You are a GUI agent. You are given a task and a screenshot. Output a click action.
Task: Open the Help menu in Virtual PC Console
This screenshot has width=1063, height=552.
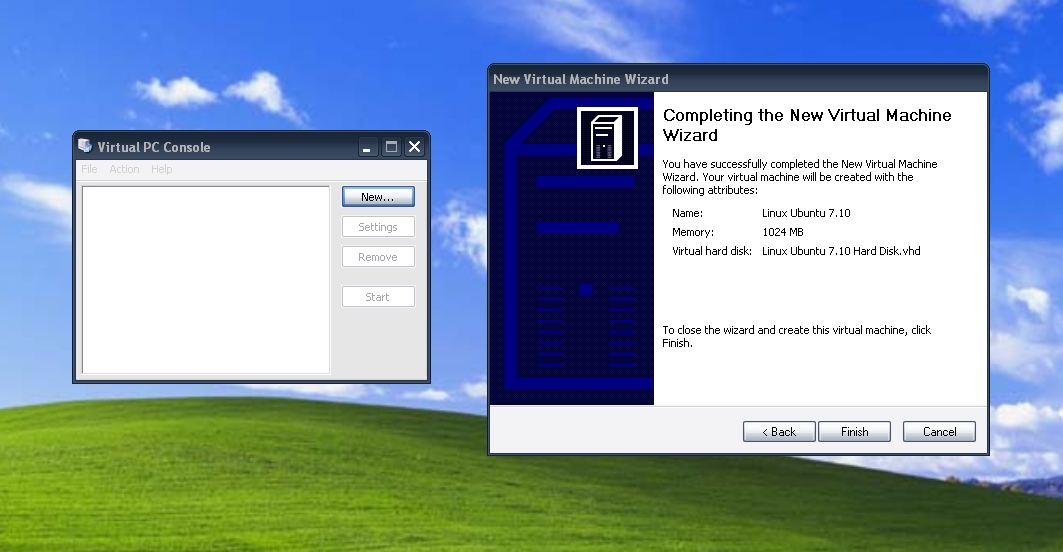pyautogui.click(x=161, y=169)
